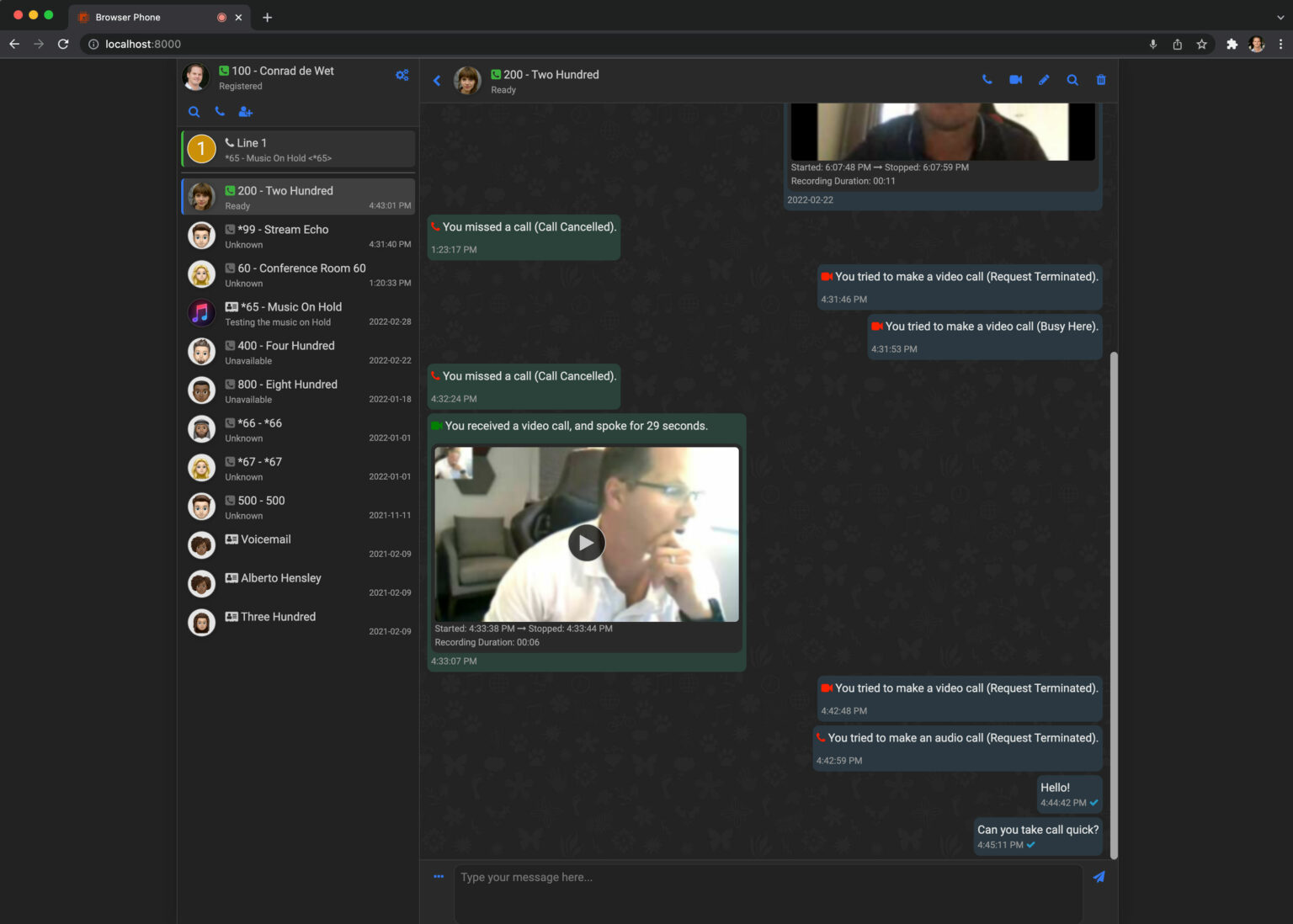Screen dimensions: 1293x924
Task: Send the typed message
Action: click(1099, 877)
